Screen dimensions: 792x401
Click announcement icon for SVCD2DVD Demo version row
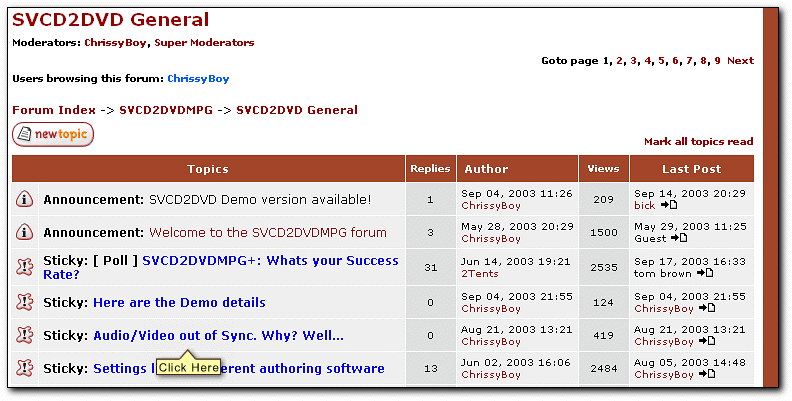point(24,199)
